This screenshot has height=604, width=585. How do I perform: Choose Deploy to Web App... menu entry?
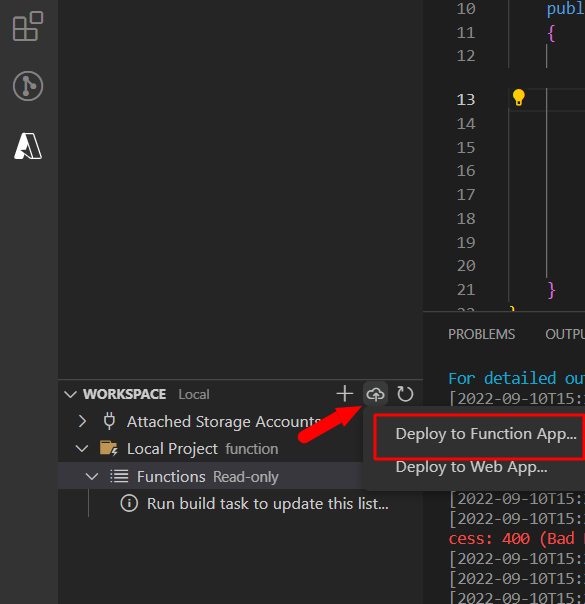coord(471,467)
